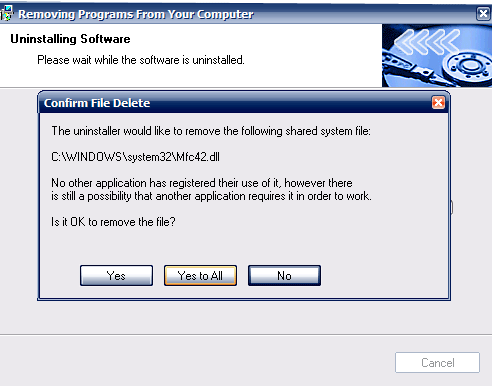492x386 pixels.
Task: Close the Confirm File Delete dialog
Action: pyautogui.click(x=438, y=103)
